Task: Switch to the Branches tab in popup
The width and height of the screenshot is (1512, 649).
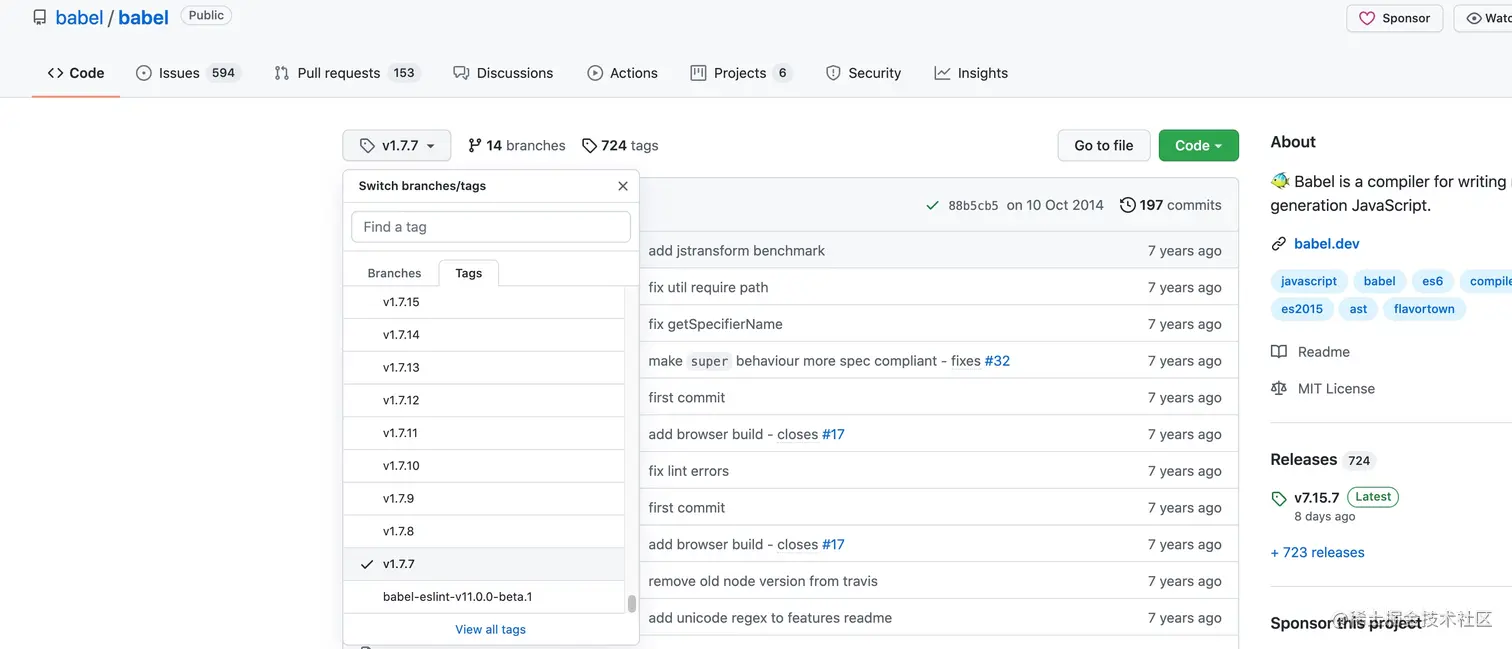Action: (x=394, y=273)
